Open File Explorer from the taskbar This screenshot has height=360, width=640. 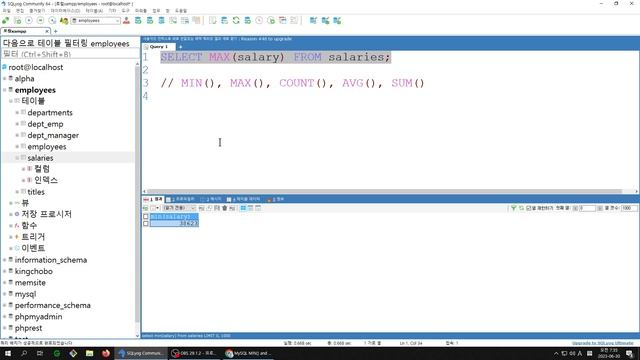89,353
